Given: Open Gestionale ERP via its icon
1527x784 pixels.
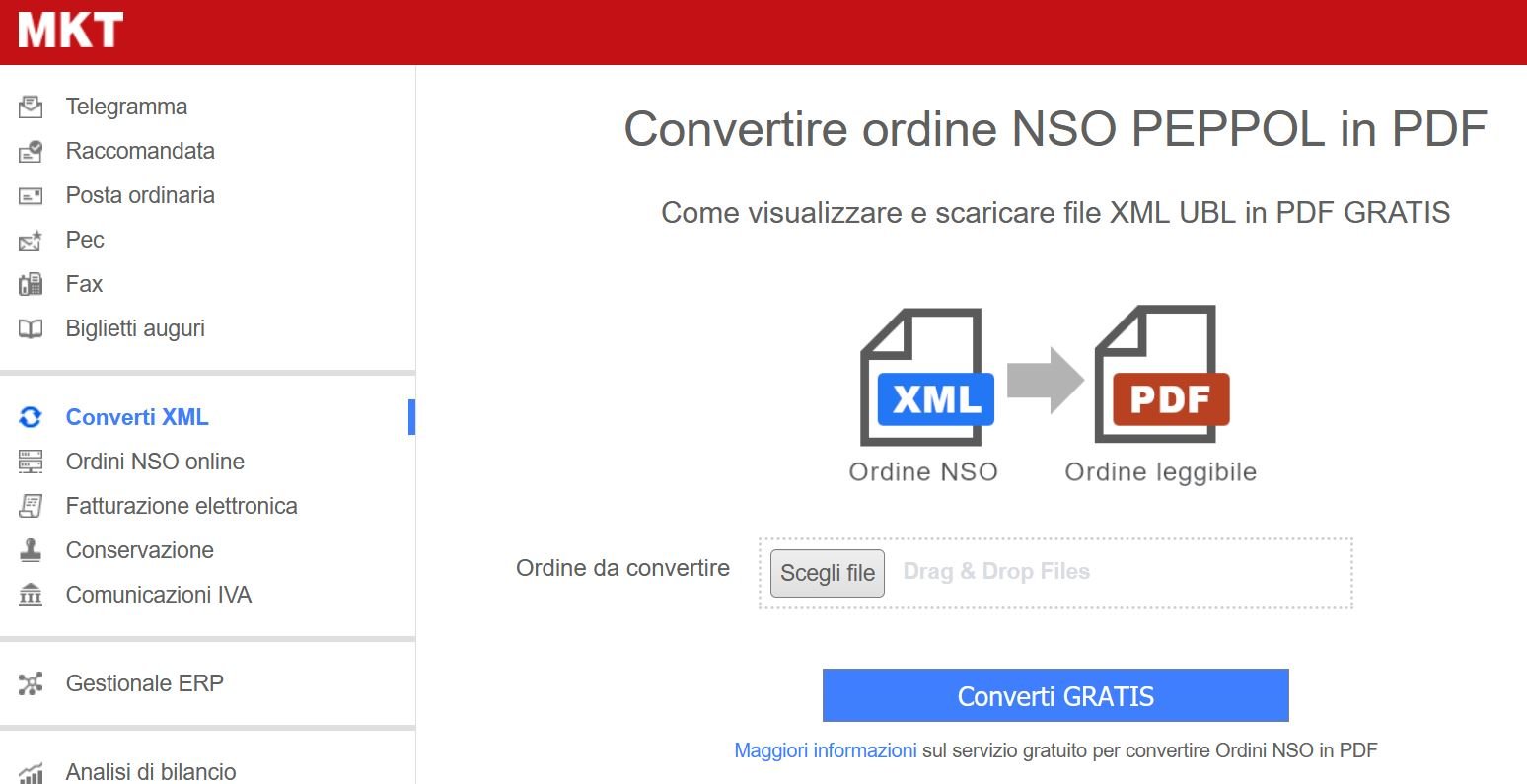Looking at the screenshot, I should coord(30,682).
